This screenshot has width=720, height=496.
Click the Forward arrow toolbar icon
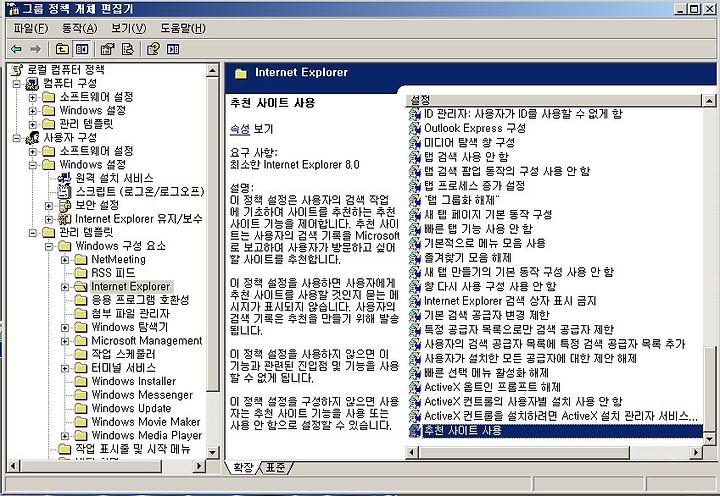pos(35,49)
